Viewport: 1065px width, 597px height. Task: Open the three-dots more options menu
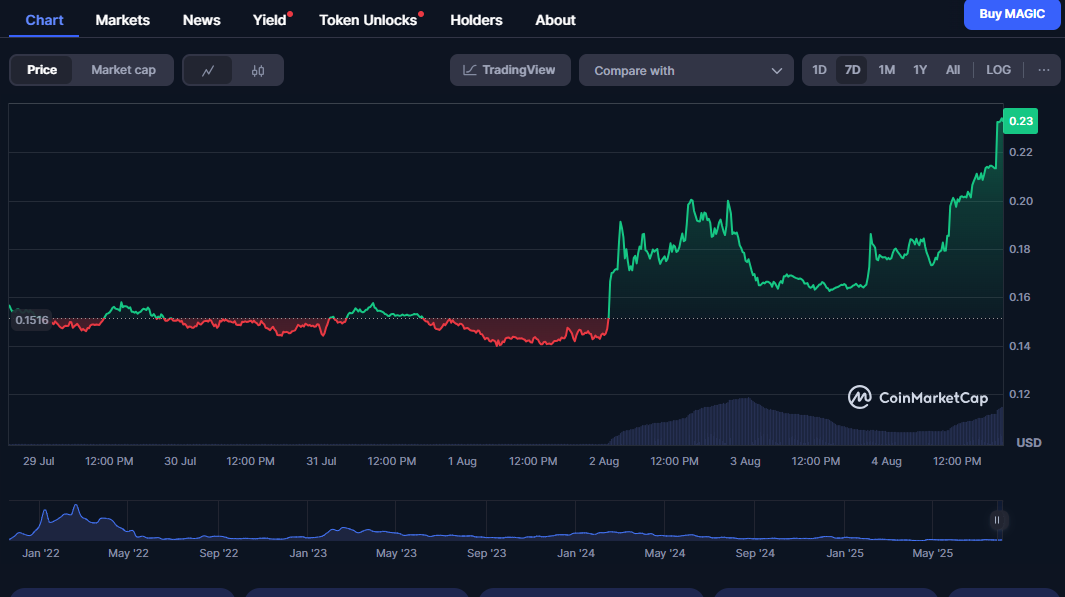[1043, 70]
